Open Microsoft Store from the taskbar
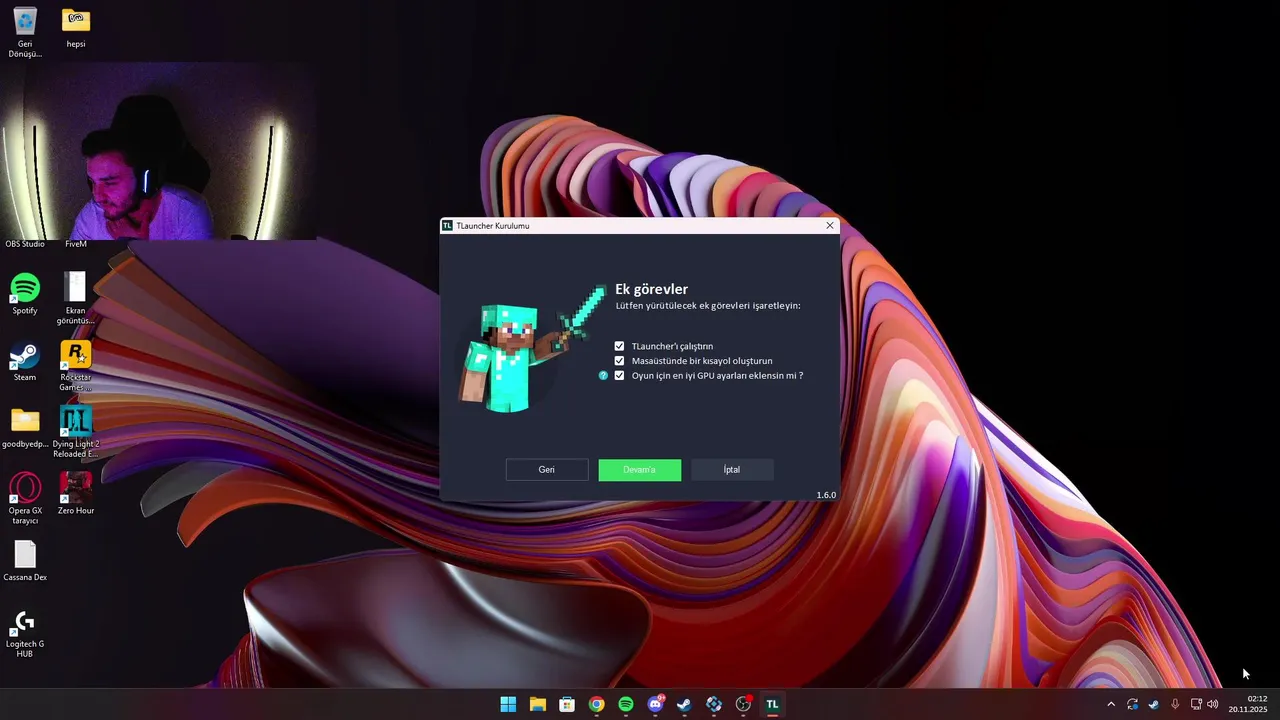1280x720 pixels. pyautogui.click(x=567, y=704)
